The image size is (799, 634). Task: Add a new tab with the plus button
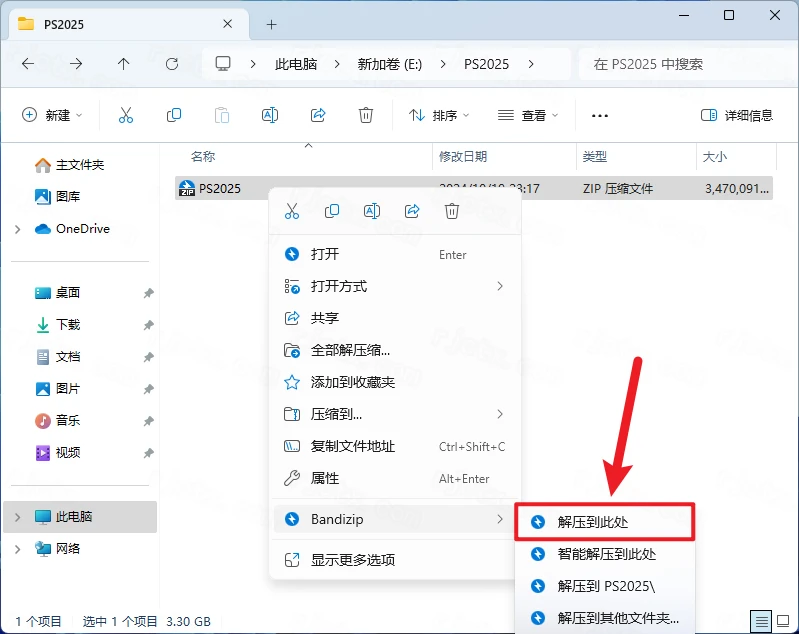click(272, 24)
